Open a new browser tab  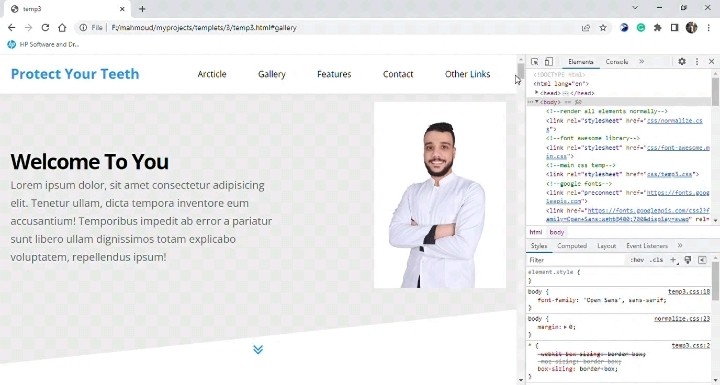click(142, 9)
